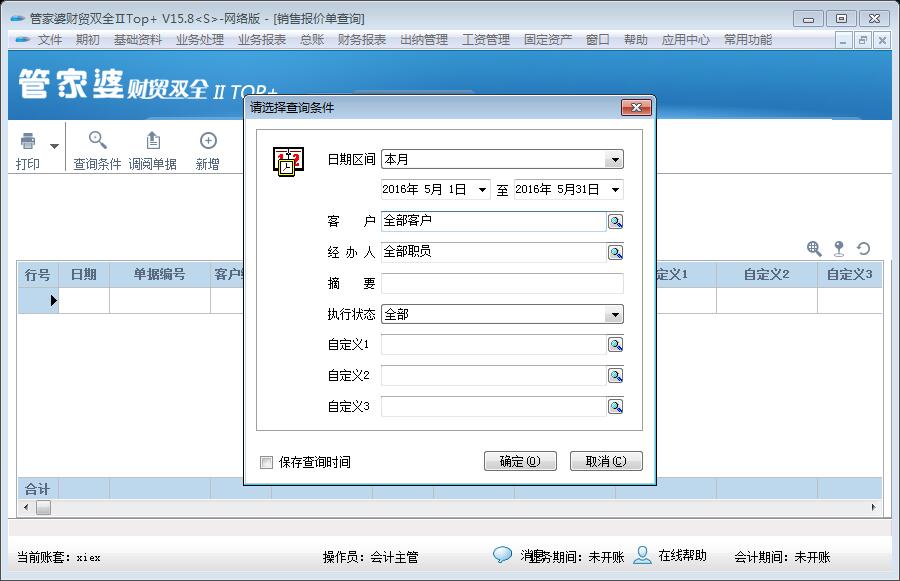This screenshot has width=900, height=581.
Task: Restore the inner document window
Action: tap(862, 41)
